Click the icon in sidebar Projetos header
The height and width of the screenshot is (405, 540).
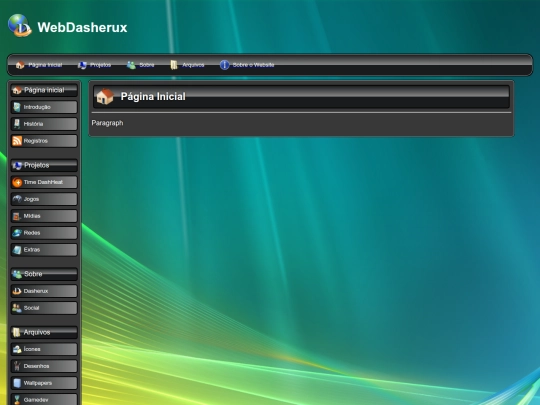17,166
